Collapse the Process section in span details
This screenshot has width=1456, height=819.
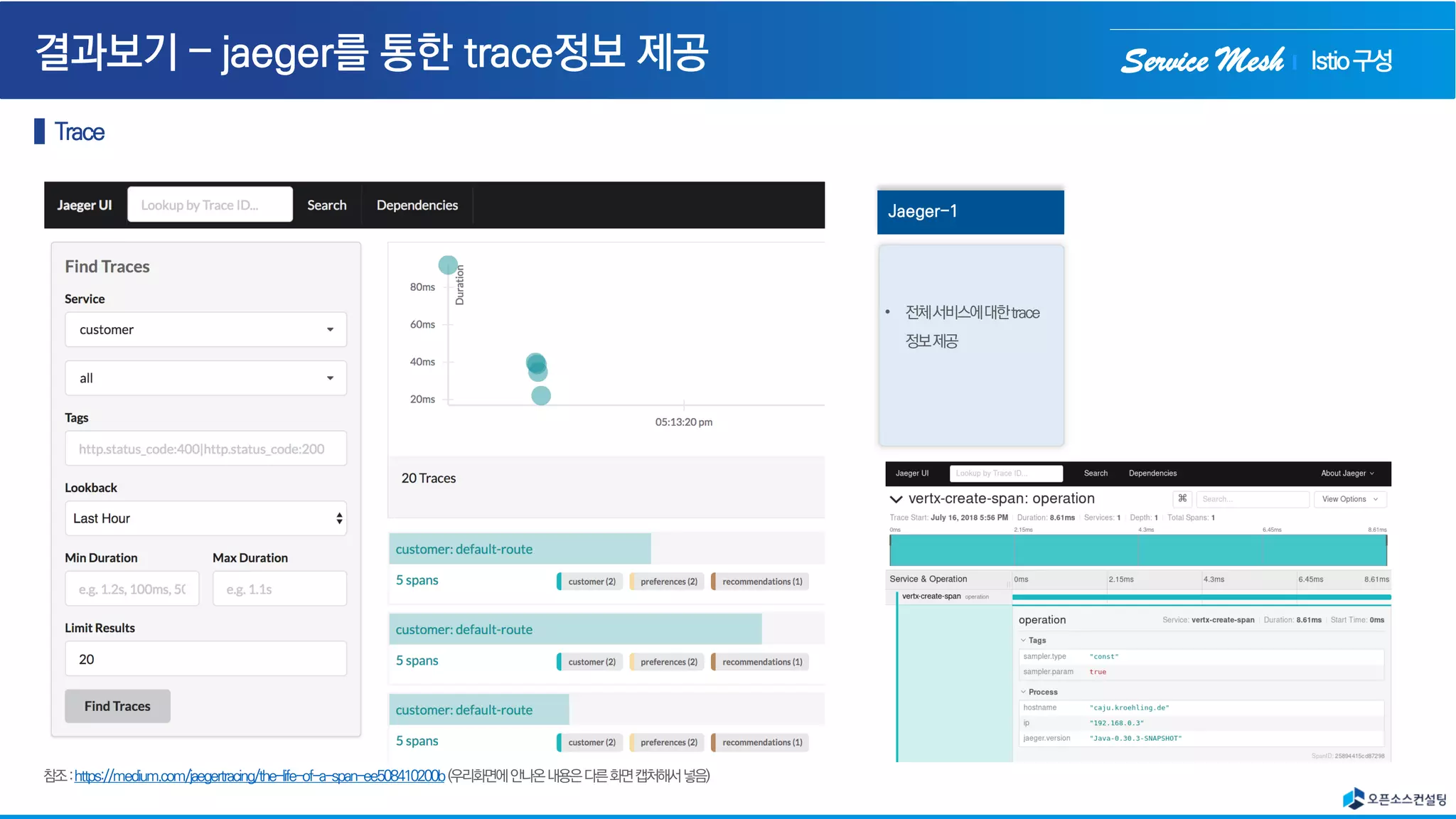(1039, 692)
